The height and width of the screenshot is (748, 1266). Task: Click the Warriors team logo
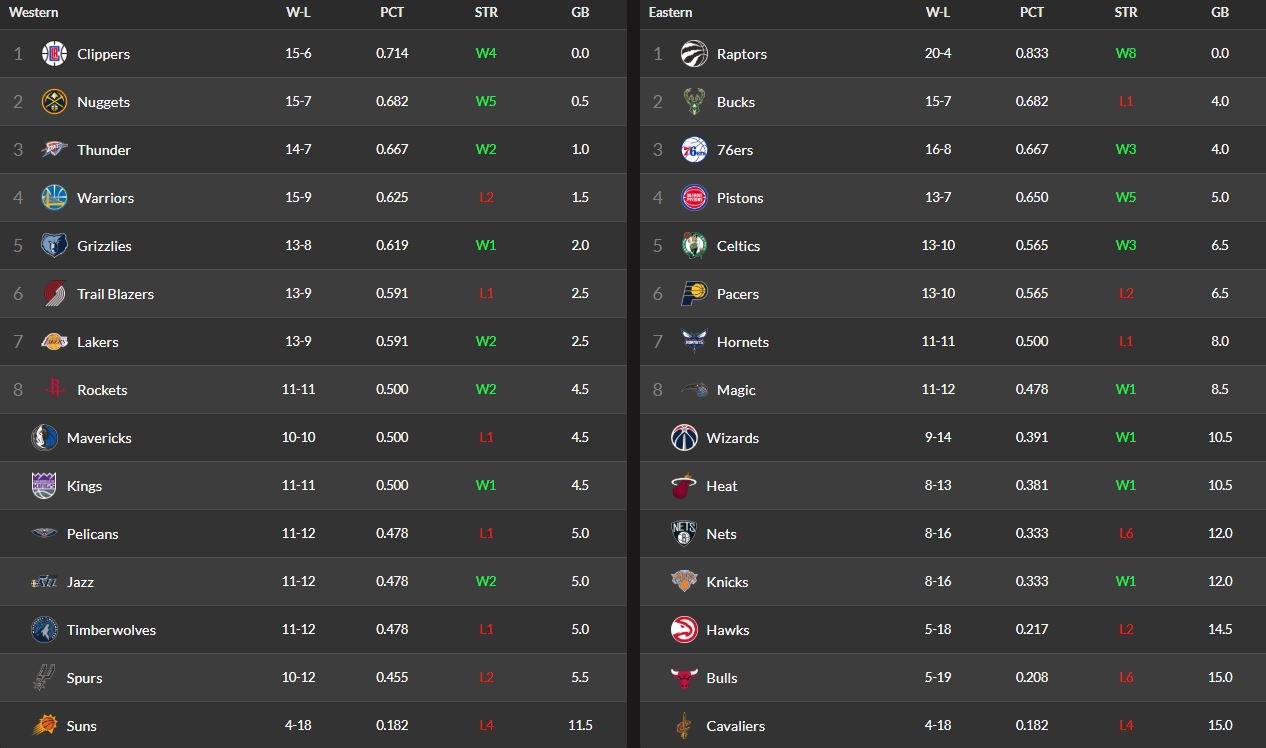click(54, 198)
